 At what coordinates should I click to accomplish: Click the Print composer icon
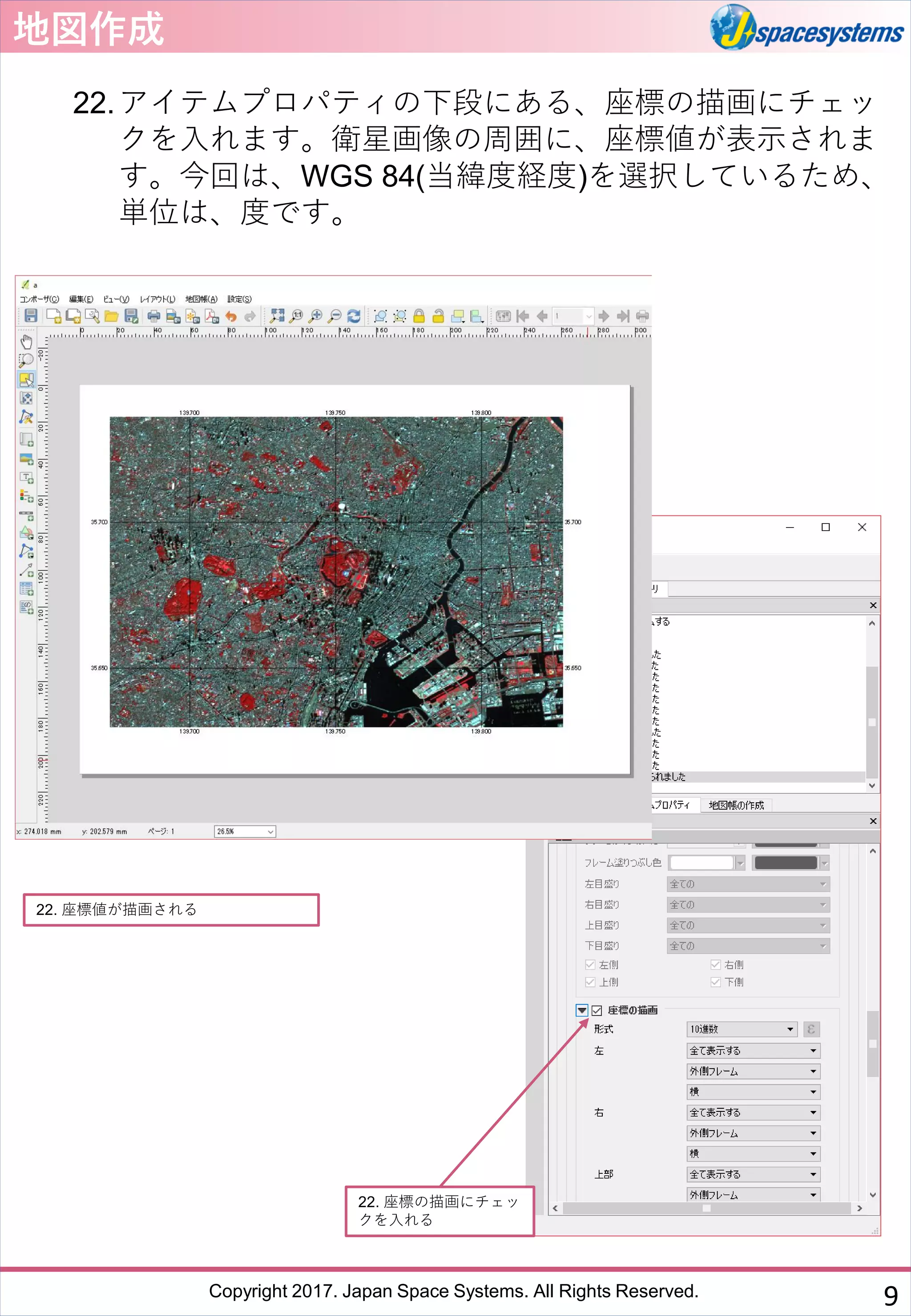153,316
